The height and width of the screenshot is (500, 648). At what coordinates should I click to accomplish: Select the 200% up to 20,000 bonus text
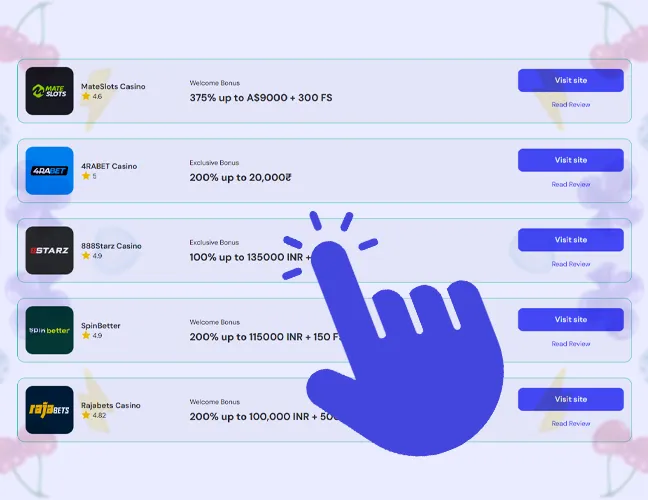pos(240,177)
